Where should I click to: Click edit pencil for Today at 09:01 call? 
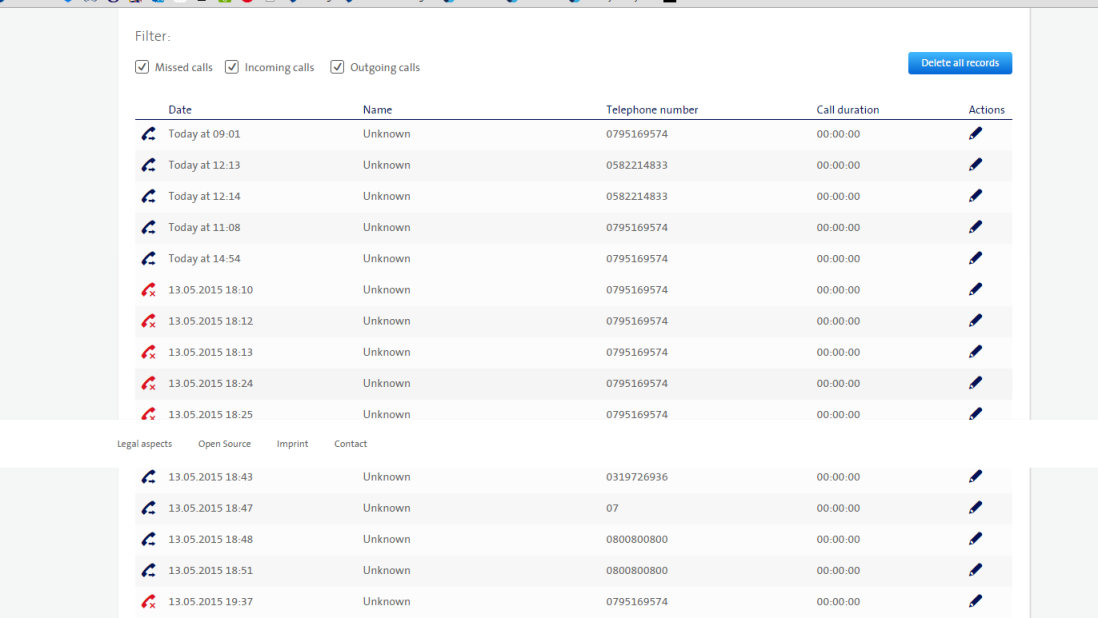click(x=975, y=134)
